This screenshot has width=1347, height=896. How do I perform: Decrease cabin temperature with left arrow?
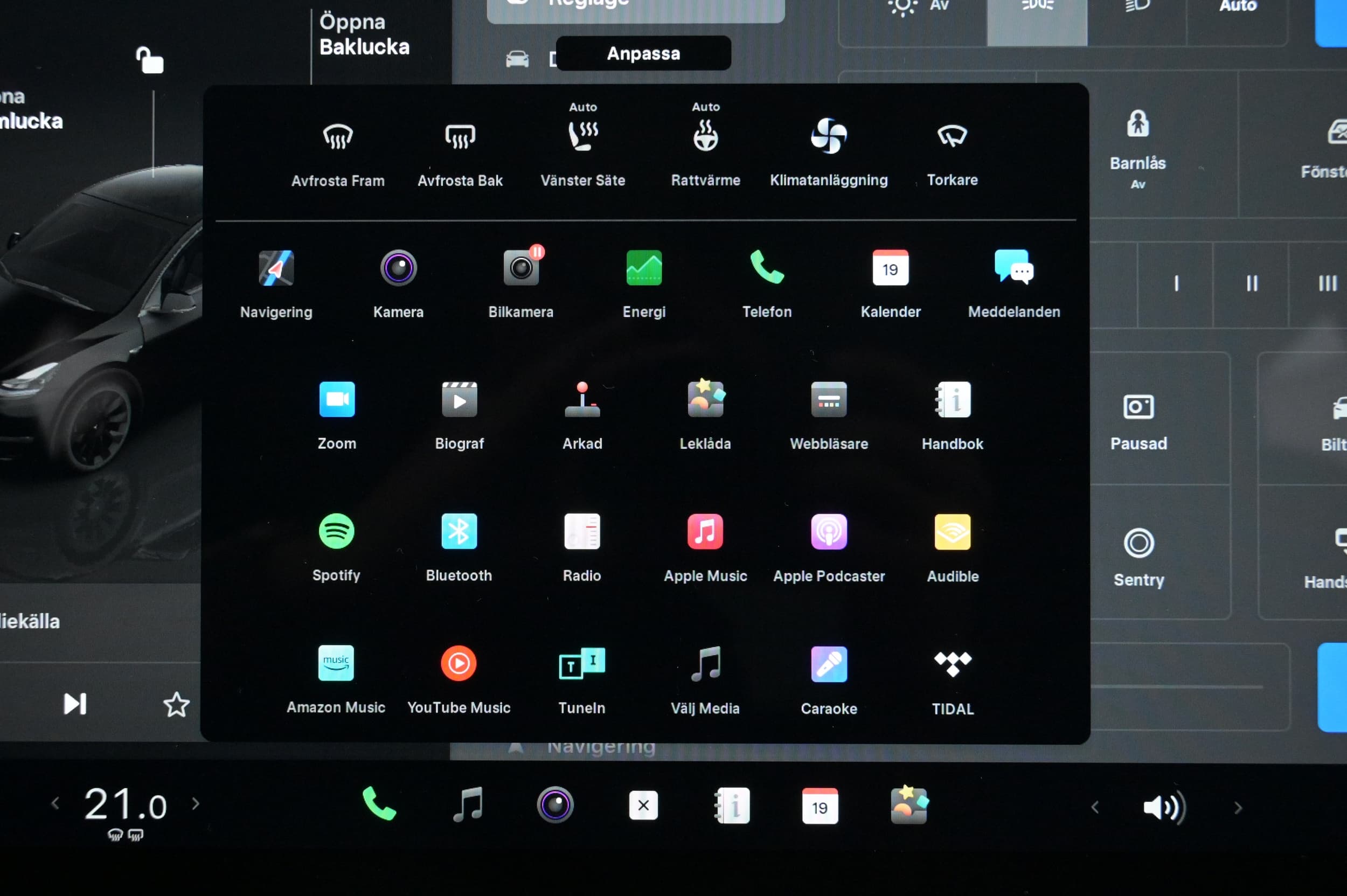[x=55, y=803]
